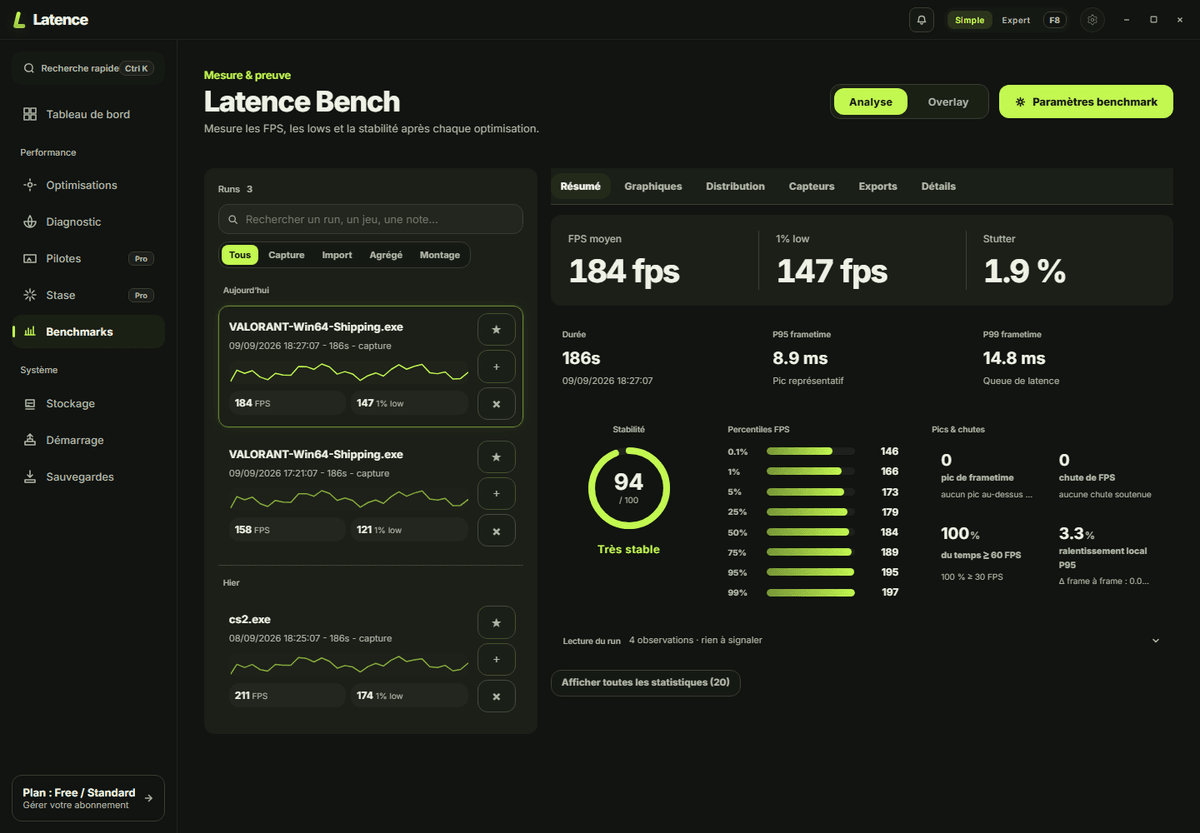Select the Analyse view toggle
The height and width of the screenshot is (833, 1200).
870,102
